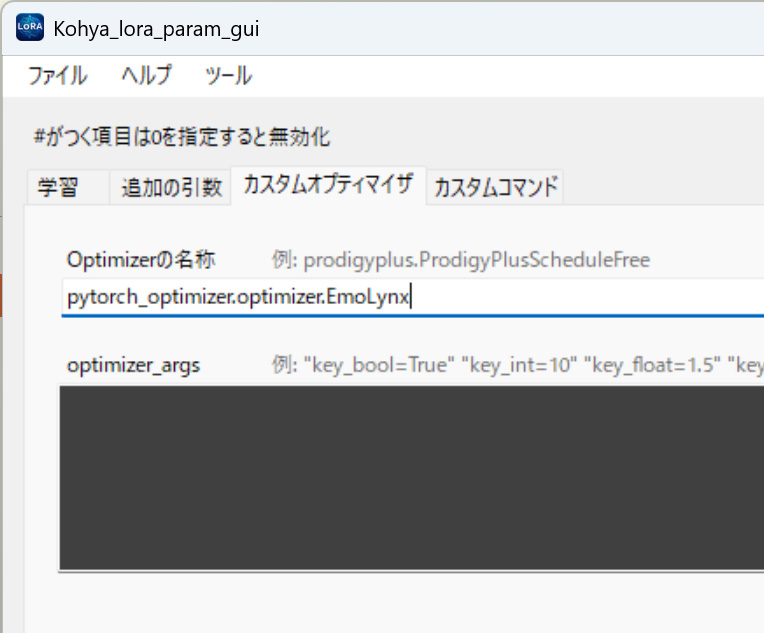This screenshot has width=764, height=633.
Task: Open the ファイル menu
Action: click(57, 76)
